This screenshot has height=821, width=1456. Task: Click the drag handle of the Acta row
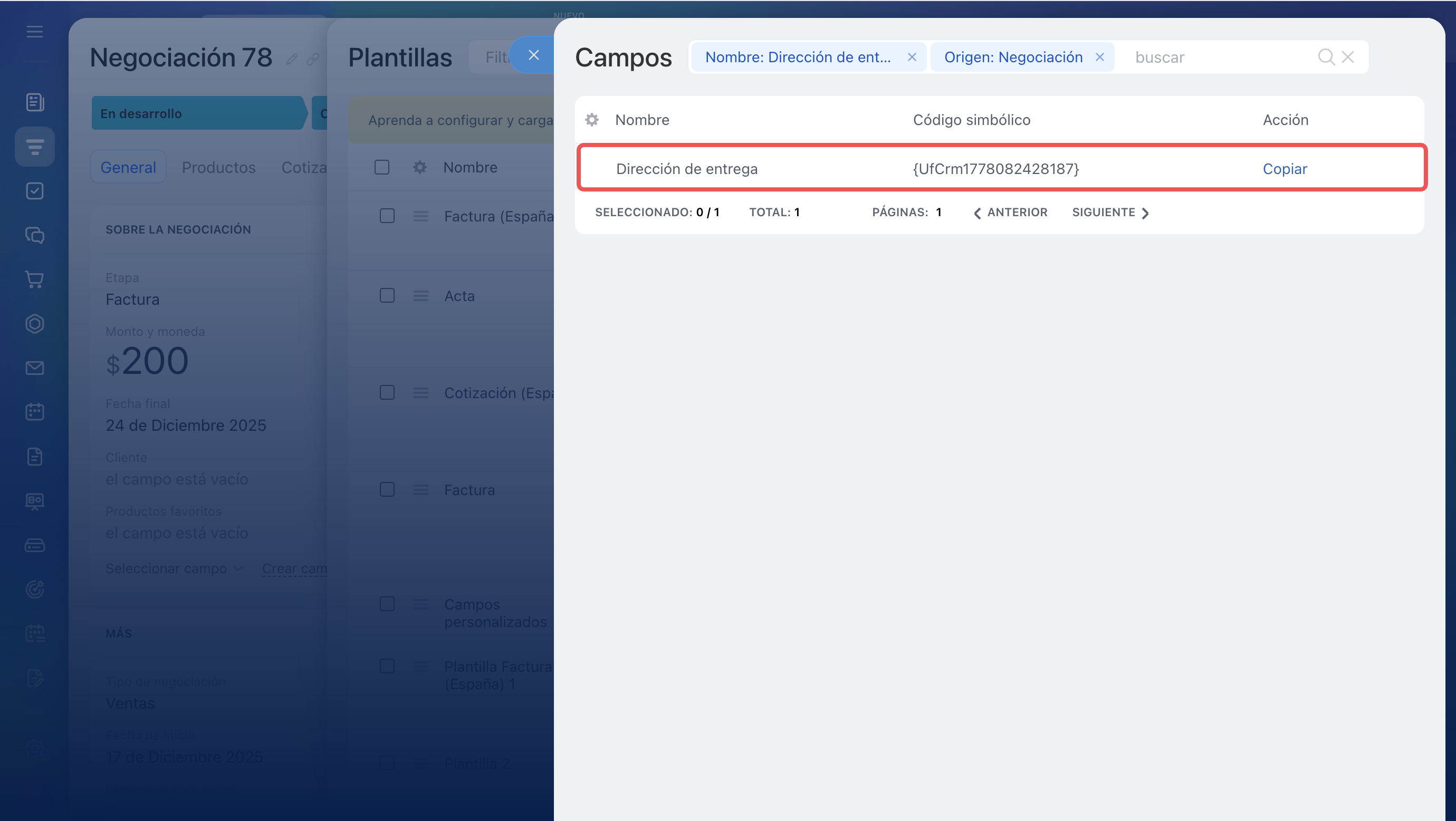pos(420,295)
